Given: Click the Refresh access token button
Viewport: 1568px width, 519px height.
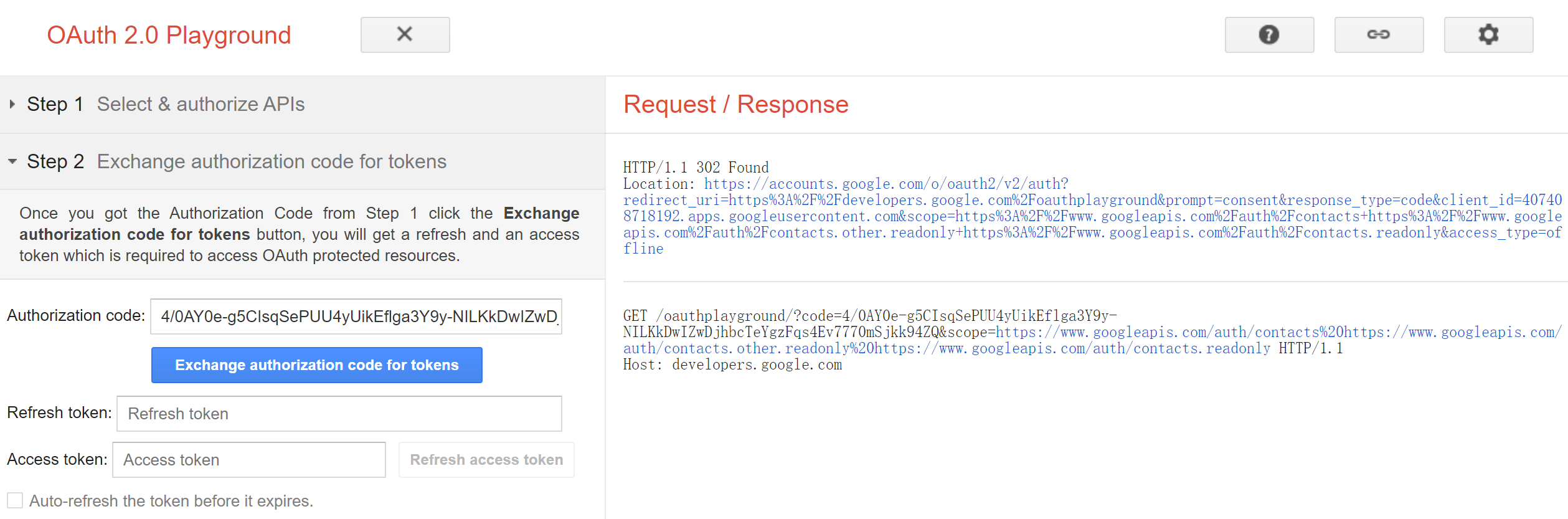Looking at the screenshot, I should [x=486, y=460].
